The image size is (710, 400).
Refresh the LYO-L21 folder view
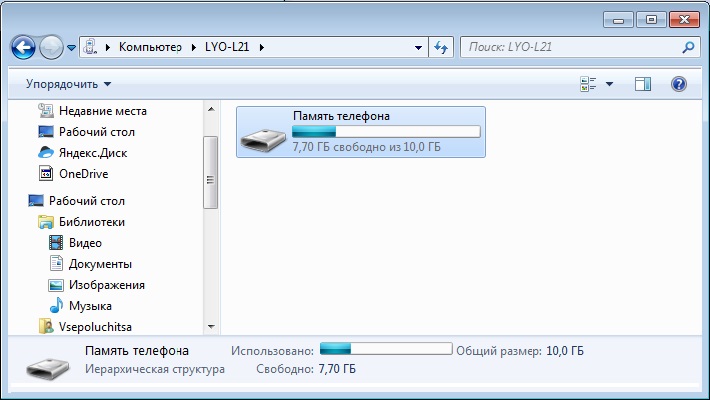coord(441,47)
